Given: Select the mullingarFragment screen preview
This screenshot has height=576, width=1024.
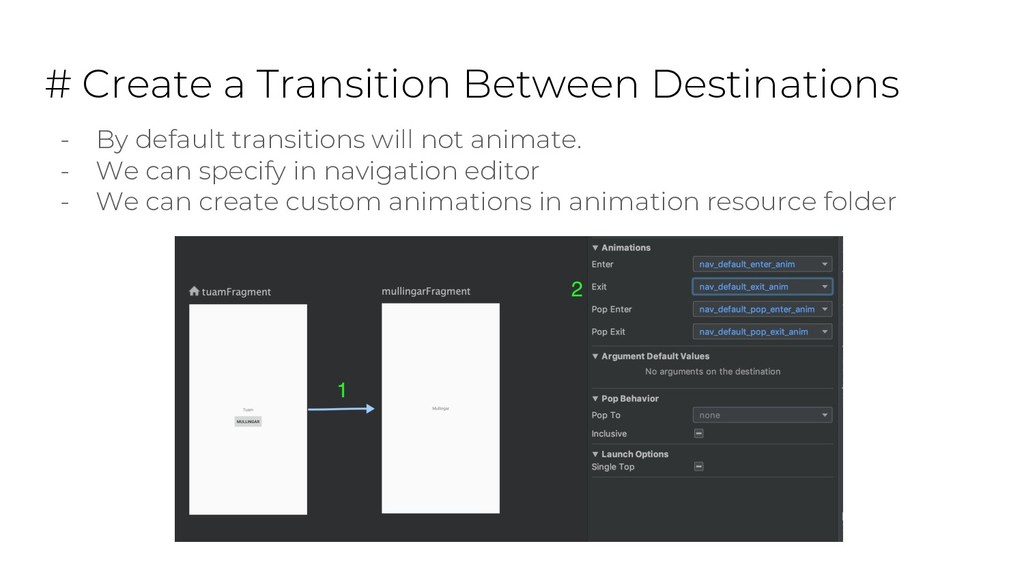Looking at the screenshot, I should point(441,408).
